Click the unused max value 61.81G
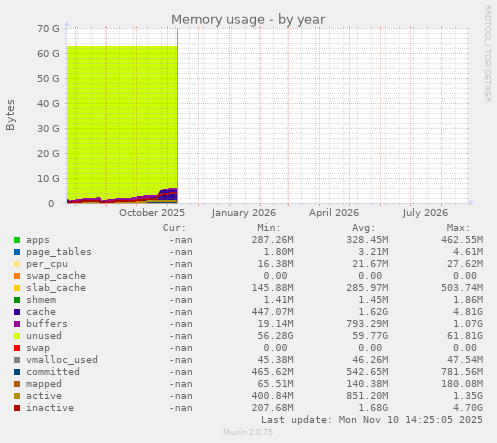Screen dimensions: 497x443 pos(465,336)
